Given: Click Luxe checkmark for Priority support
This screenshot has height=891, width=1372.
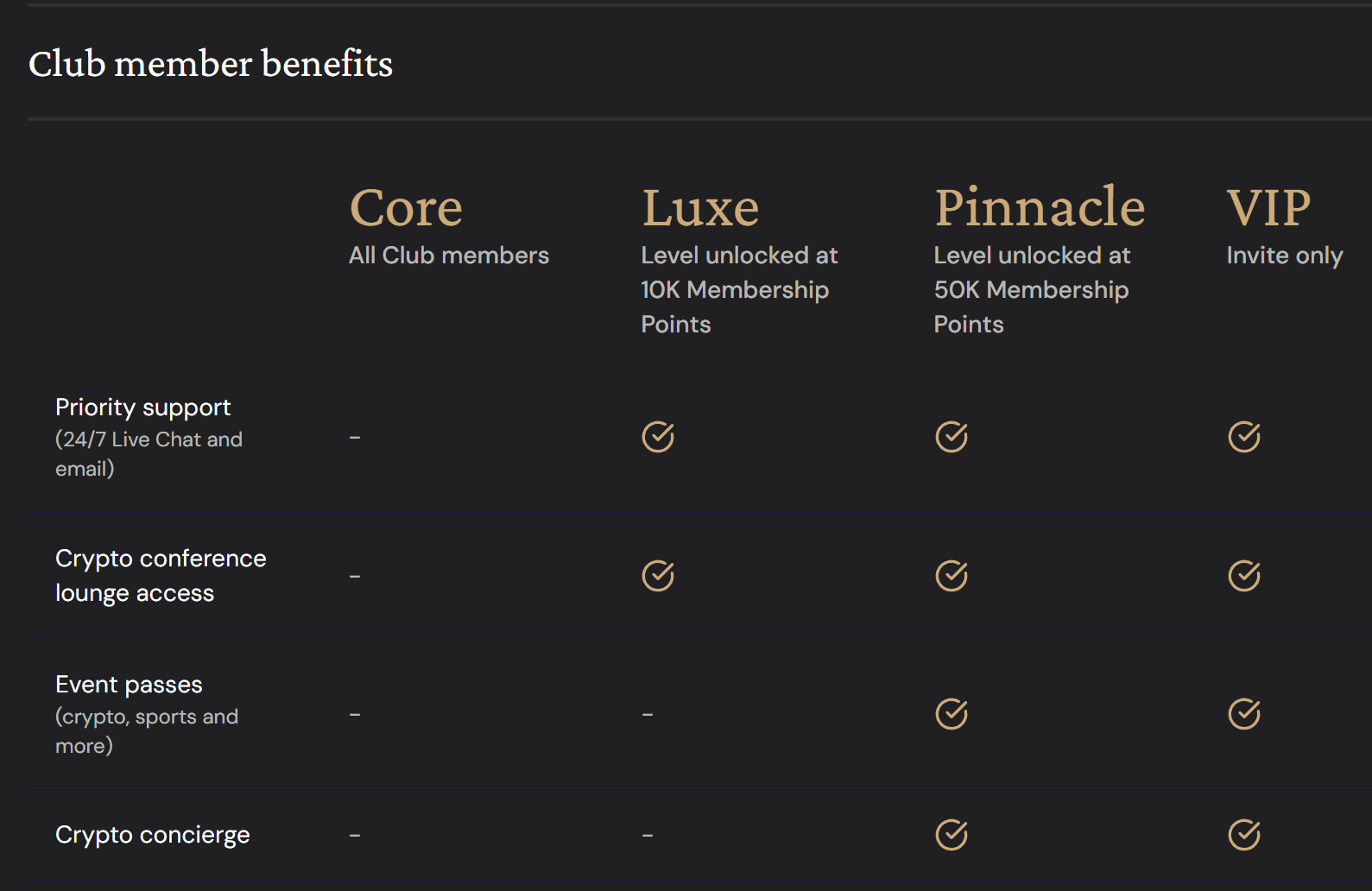Looking at the screenshot, I should click(x=658, y=437).
